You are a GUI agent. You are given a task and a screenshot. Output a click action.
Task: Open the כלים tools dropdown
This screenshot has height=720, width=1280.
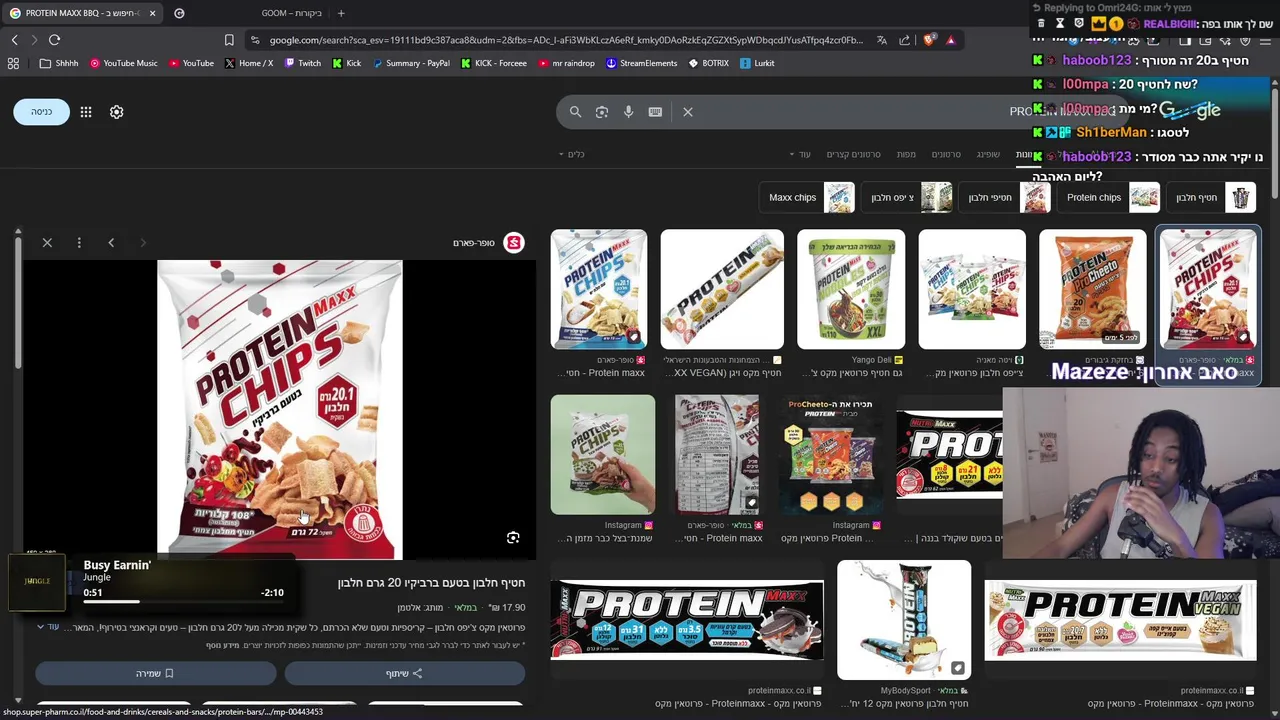tap(571, 154)
